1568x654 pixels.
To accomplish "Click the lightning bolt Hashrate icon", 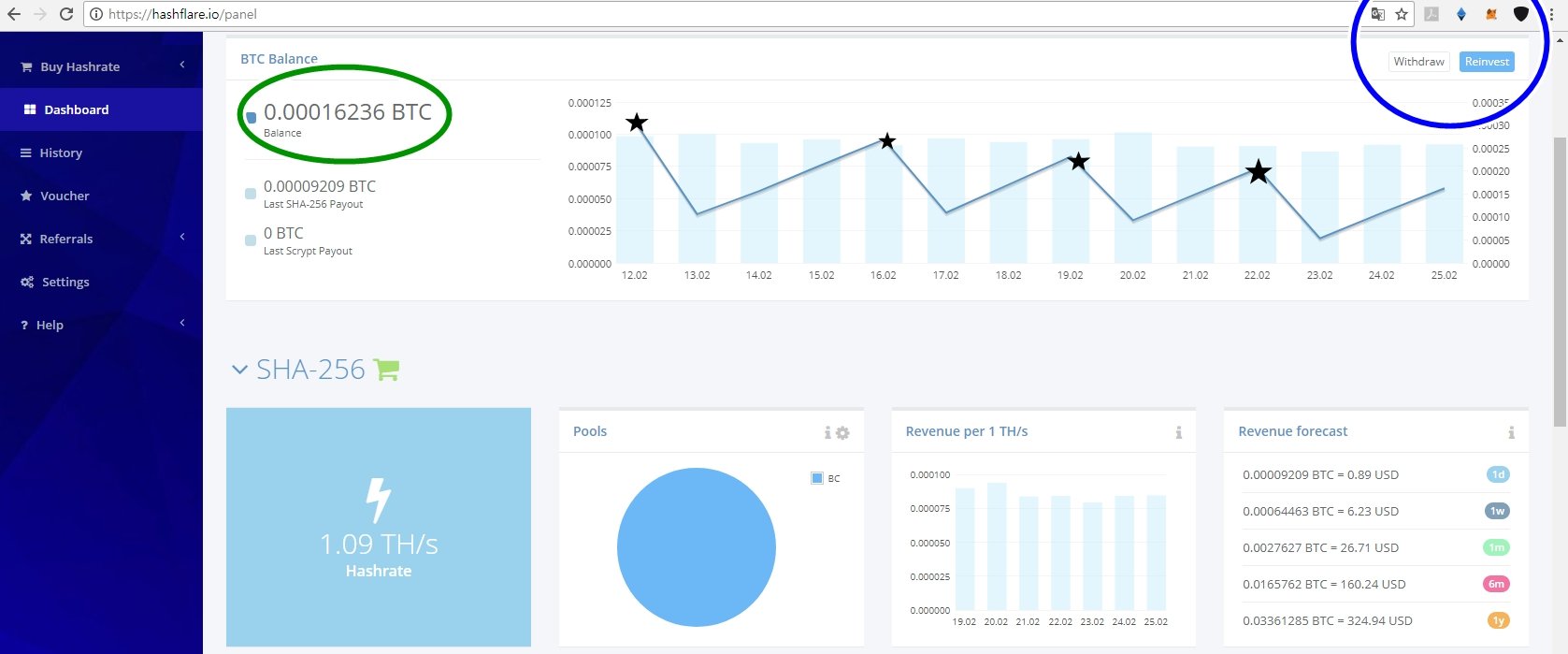I will [378, 500].
